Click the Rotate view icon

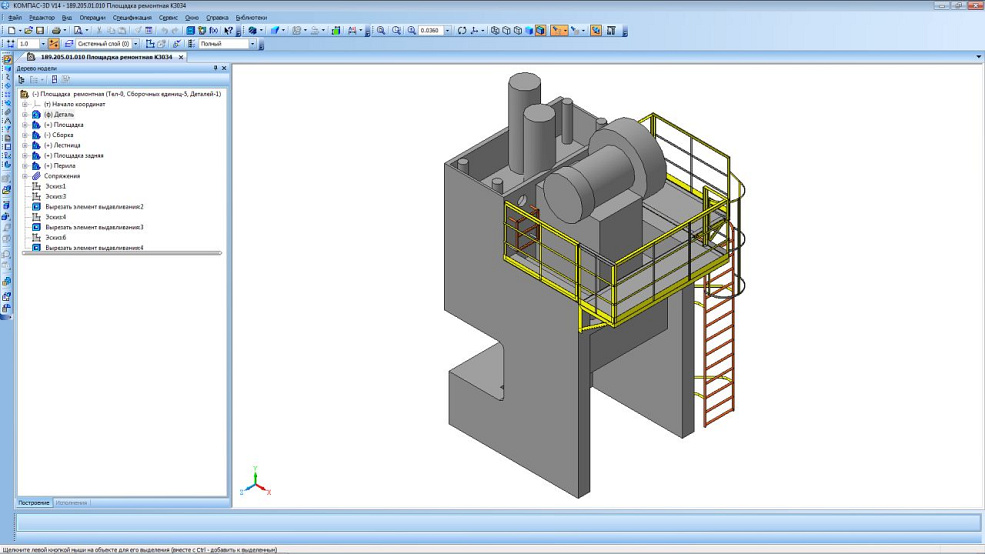tap(462, 31)
